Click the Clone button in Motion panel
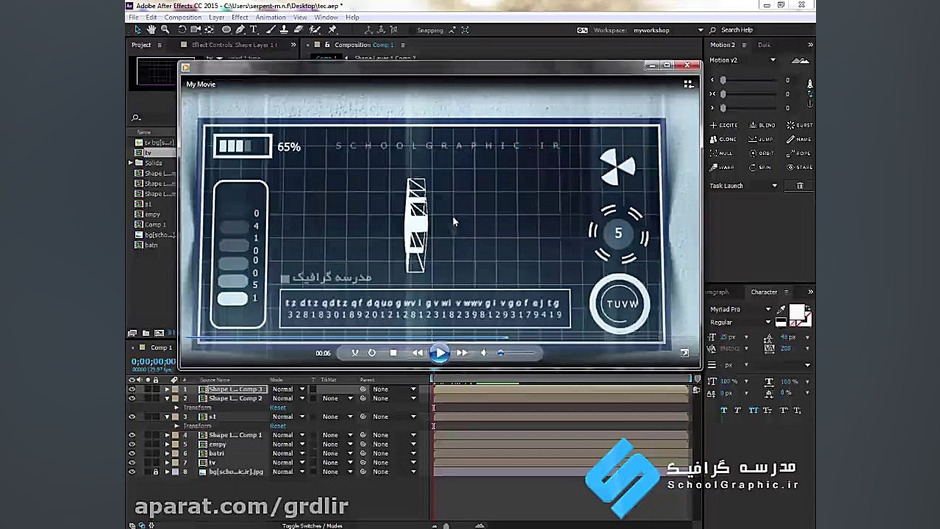The height and width of the screenshot is (529, 940). point(724,139)
